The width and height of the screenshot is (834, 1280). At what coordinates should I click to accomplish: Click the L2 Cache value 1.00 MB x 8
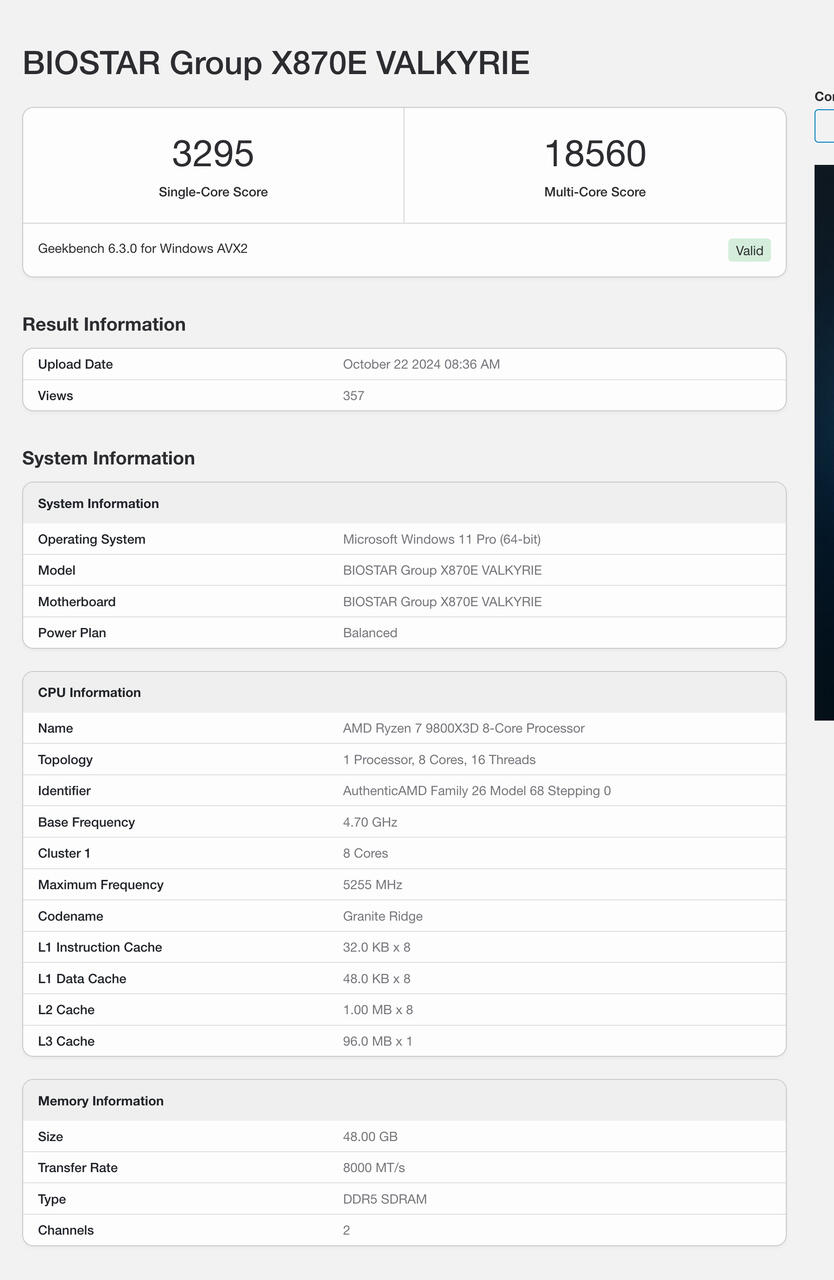click(378, 1010)
